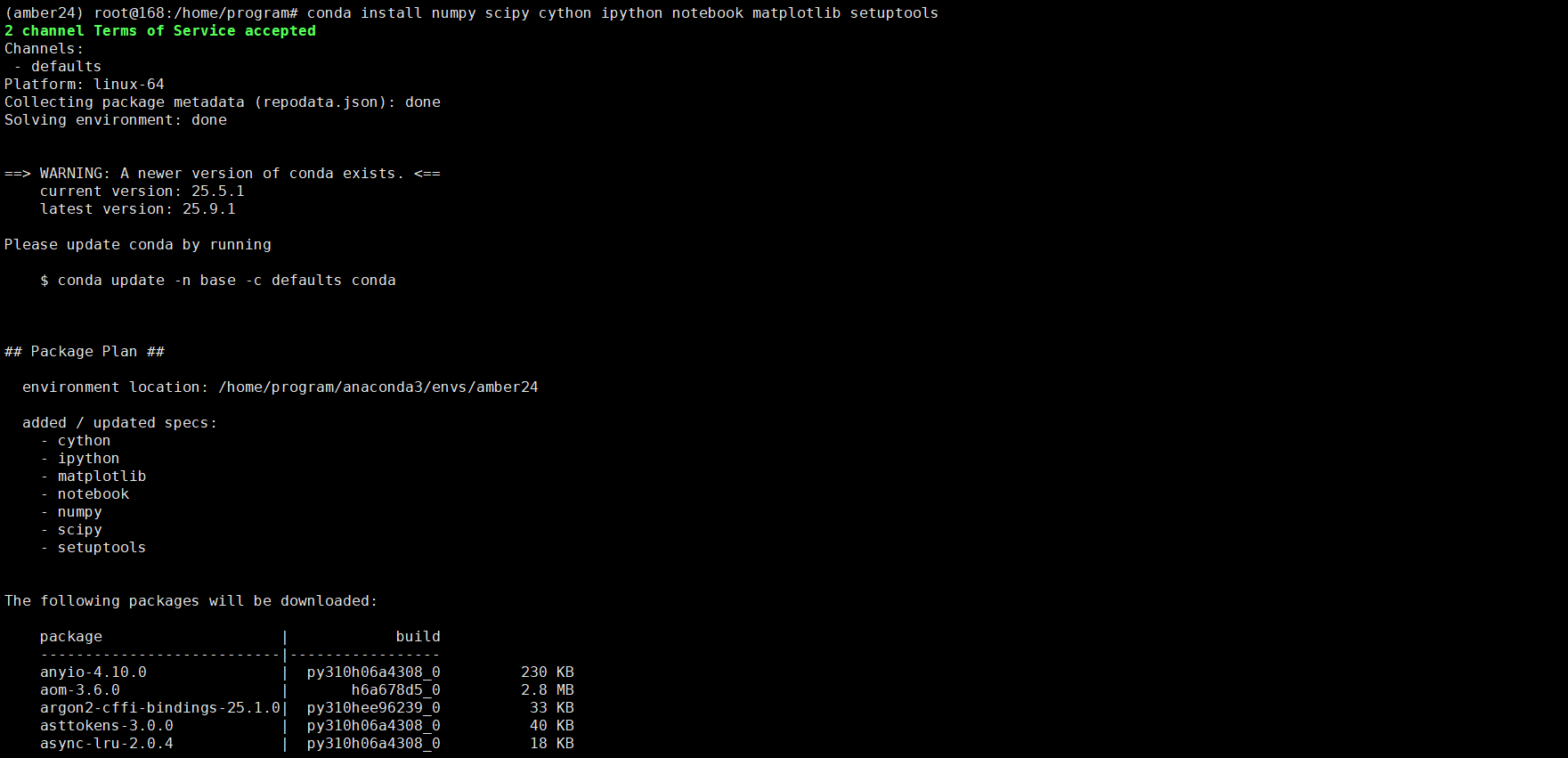
Task: Click the '- numpy' spec line
Action: pyautogui.click(x=71, y=512)
